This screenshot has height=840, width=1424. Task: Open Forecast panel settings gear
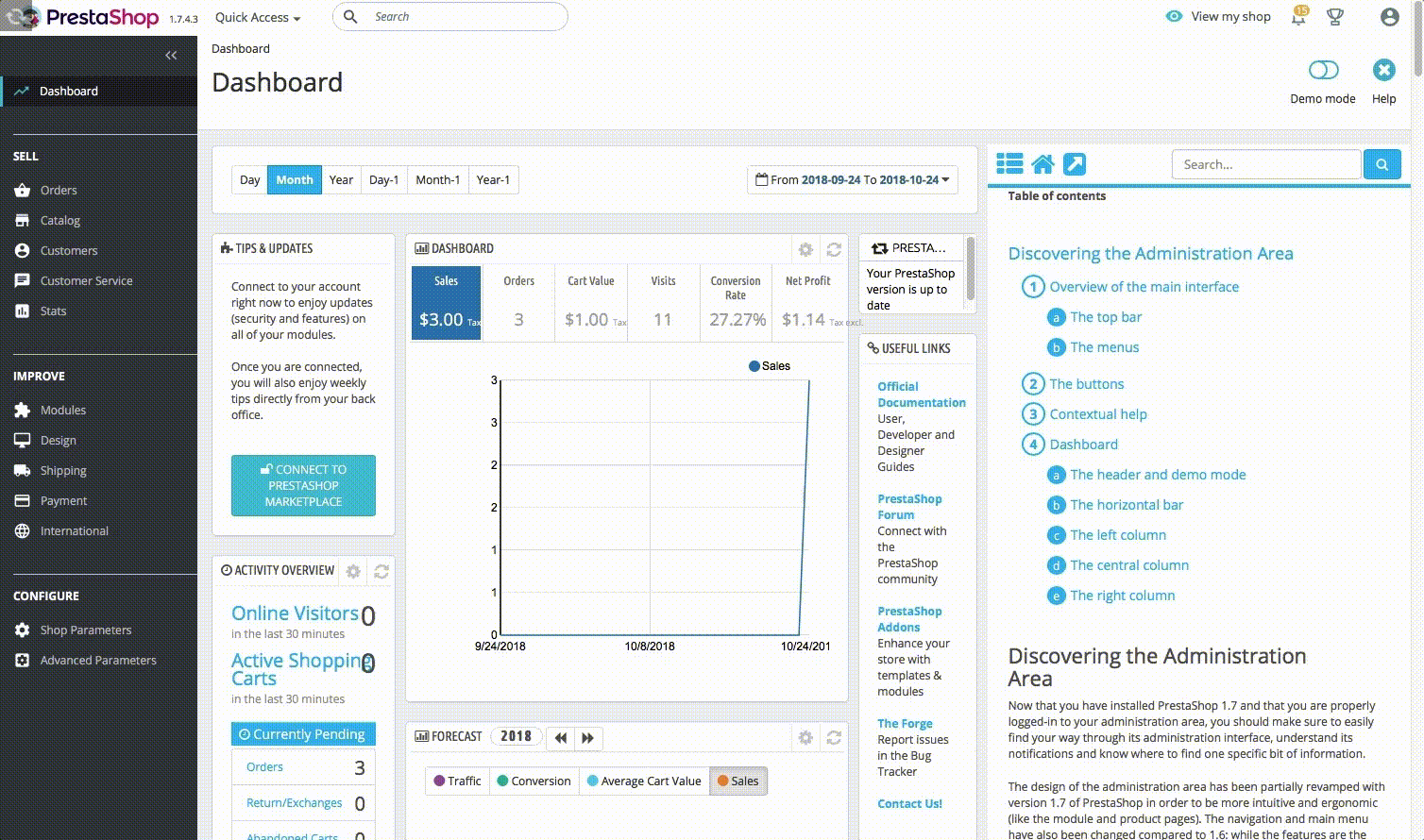pos(805,737)
